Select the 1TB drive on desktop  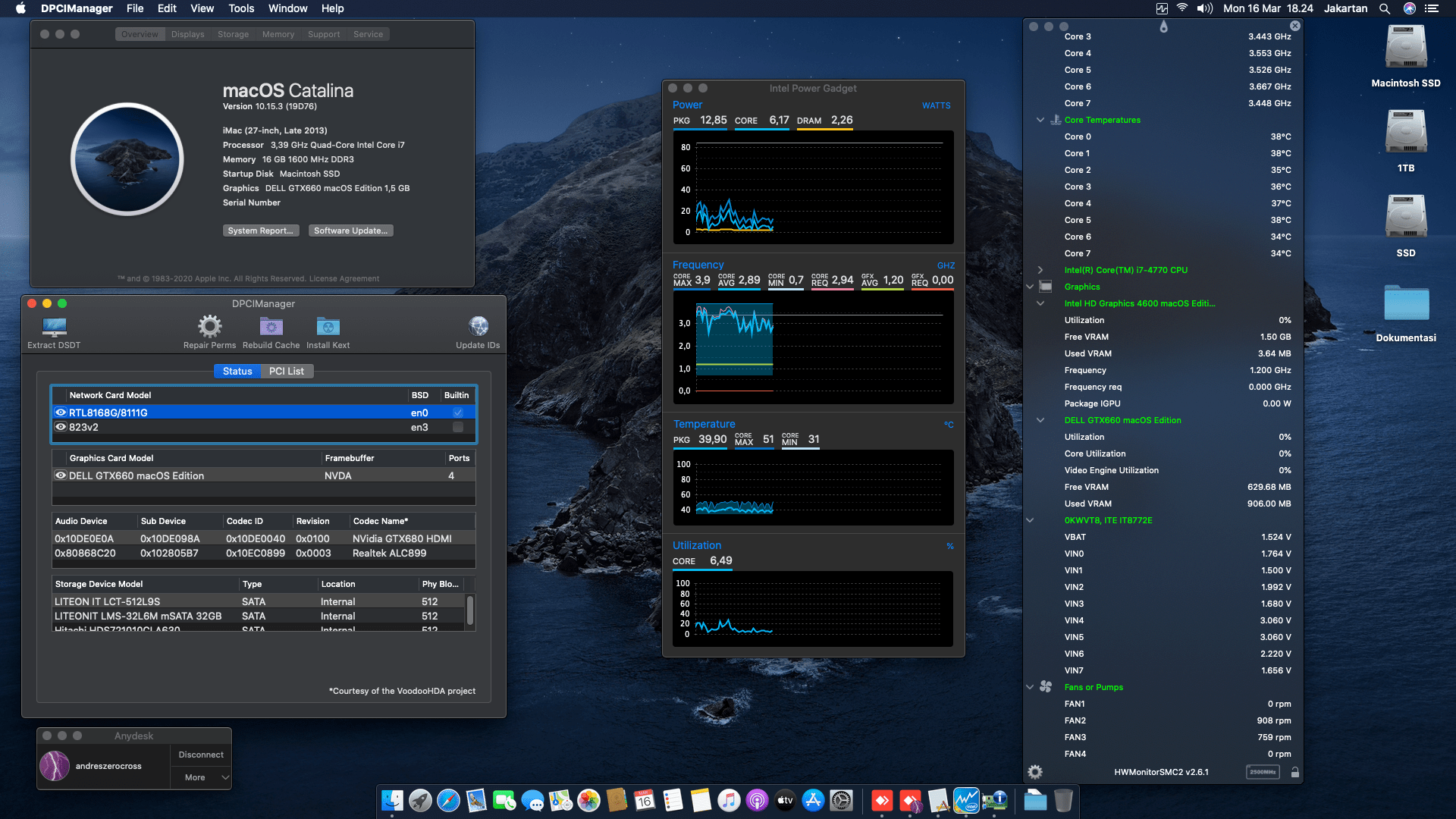(1406, 141)
